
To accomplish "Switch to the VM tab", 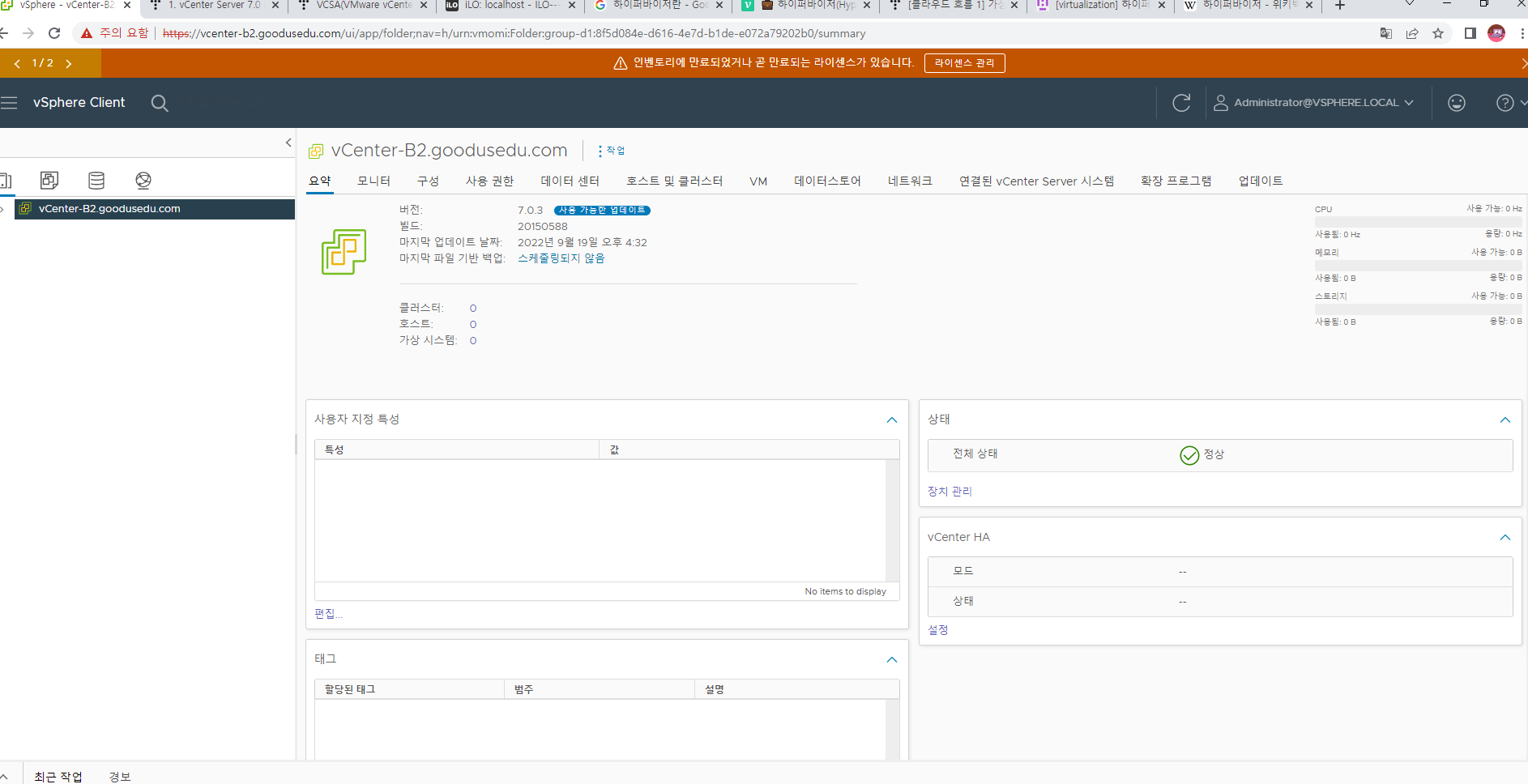I will coord(758,181).
